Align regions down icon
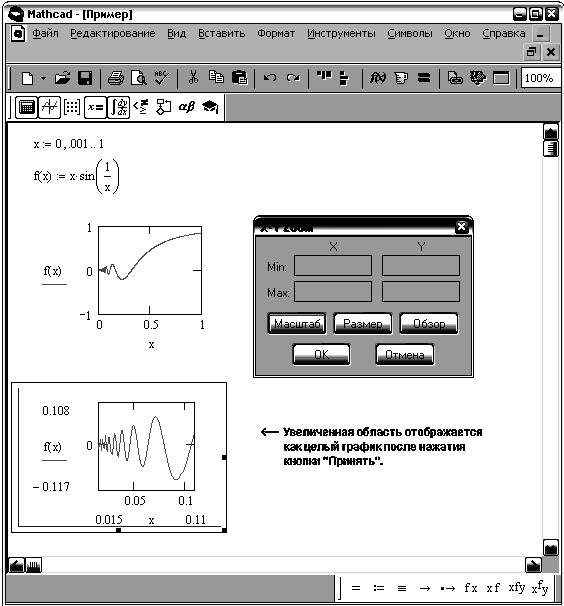The height and width of the screenshot is (606, 564). 344,78
